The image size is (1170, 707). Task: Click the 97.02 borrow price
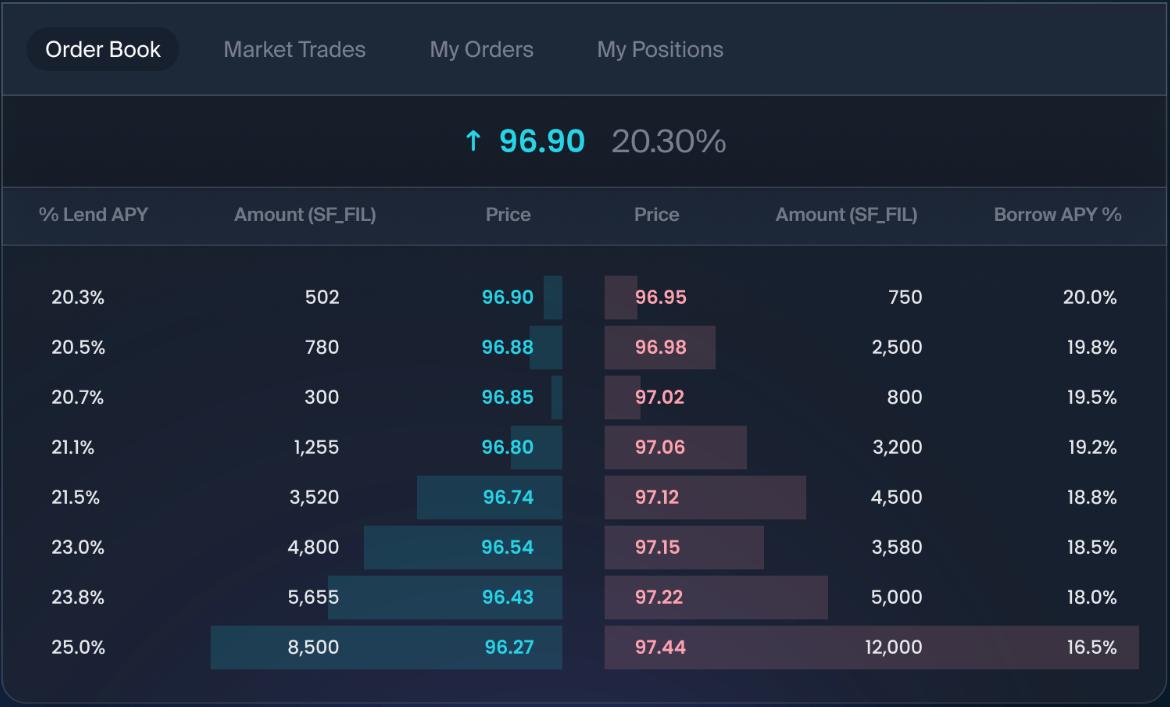[x=660, y=397]
